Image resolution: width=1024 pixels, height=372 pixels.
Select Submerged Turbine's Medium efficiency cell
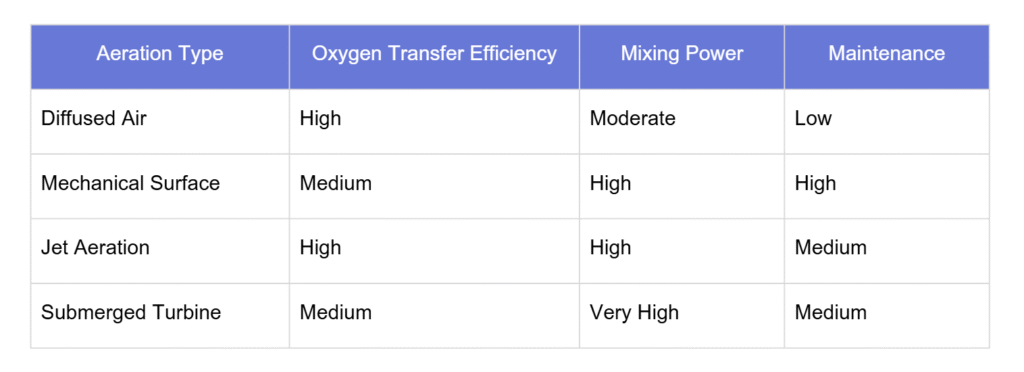[434, 315]
